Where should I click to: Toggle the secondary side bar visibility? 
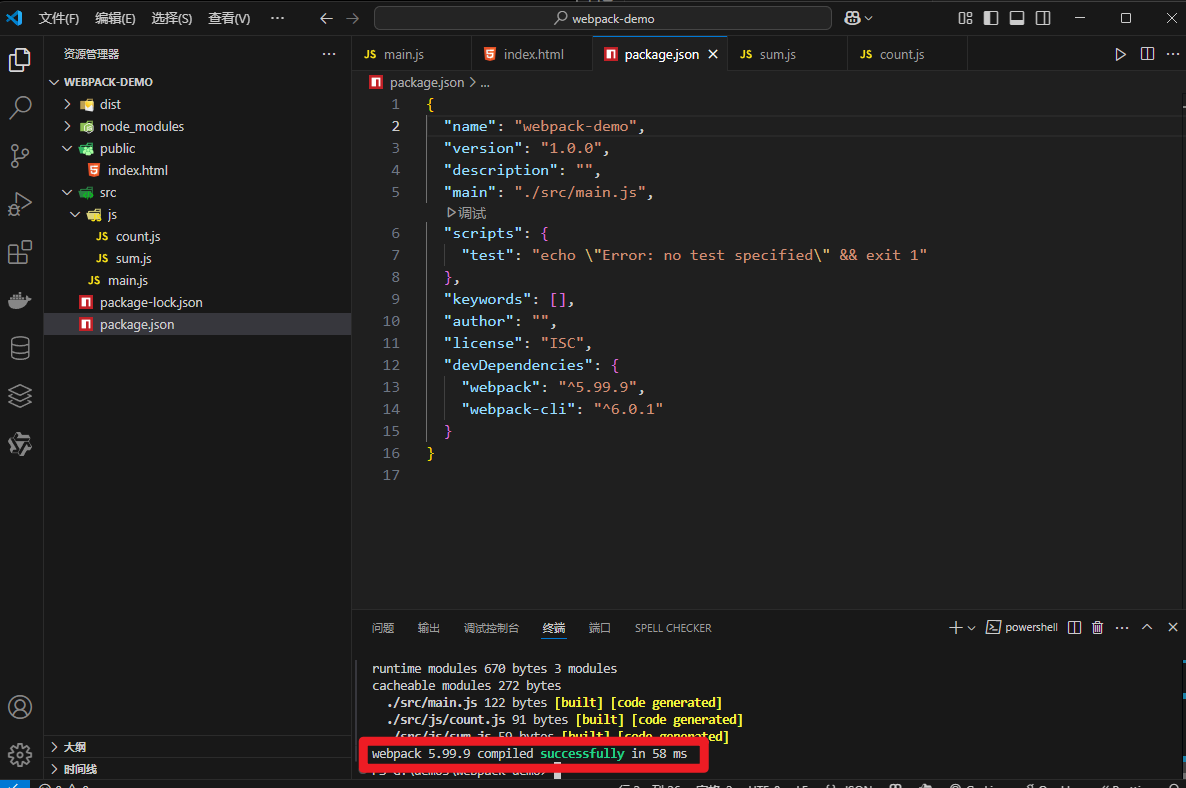[1043, 18]
